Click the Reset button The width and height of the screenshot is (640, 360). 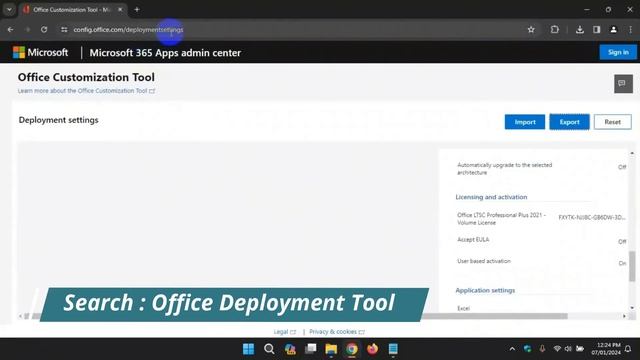[x=612, y=122]
